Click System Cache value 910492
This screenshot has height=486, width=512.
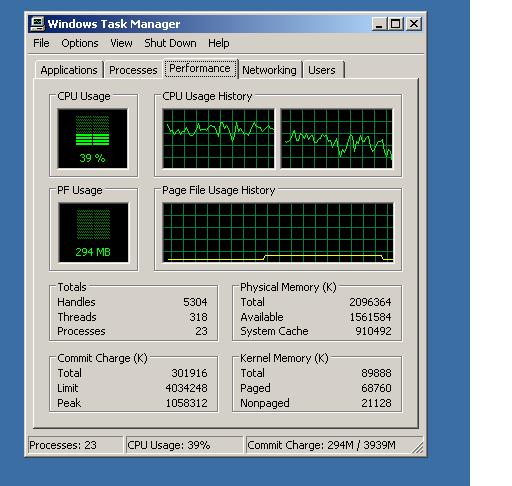(373, 331)
